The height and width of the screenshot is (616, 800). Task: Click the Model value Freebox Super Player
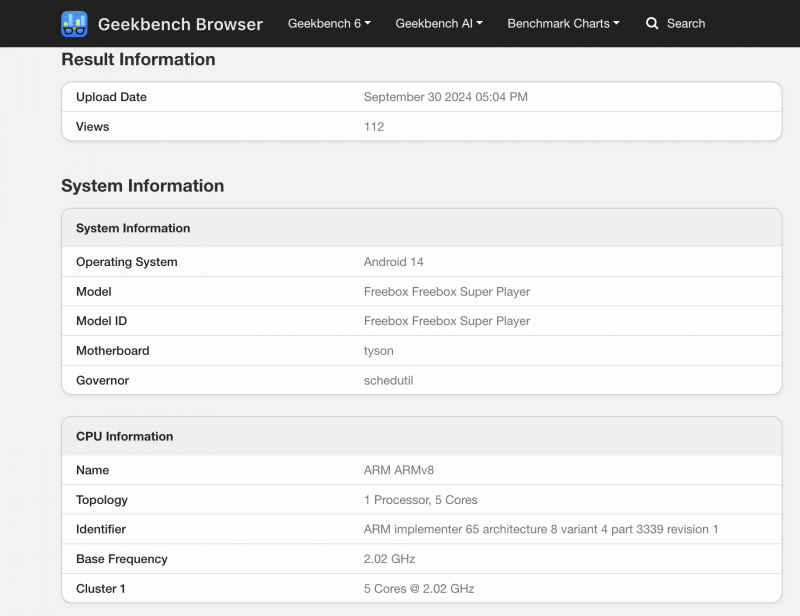click(446, 292)
